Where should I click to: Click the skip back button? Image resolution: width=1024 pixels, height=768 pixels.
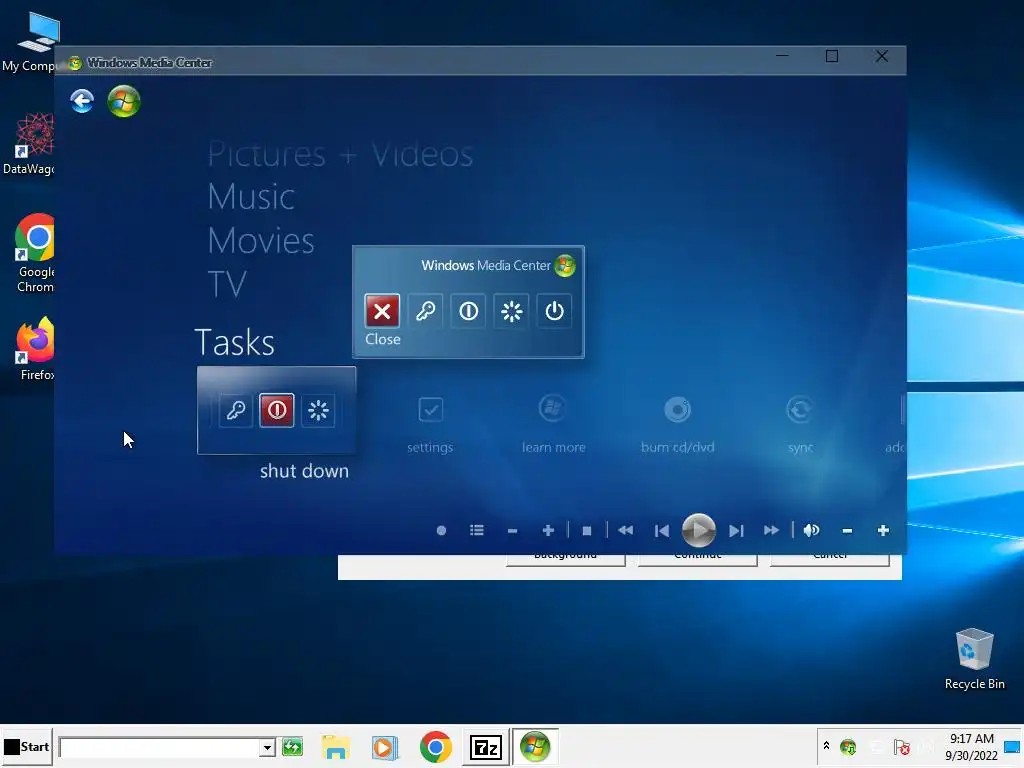[x=662, y=531]
